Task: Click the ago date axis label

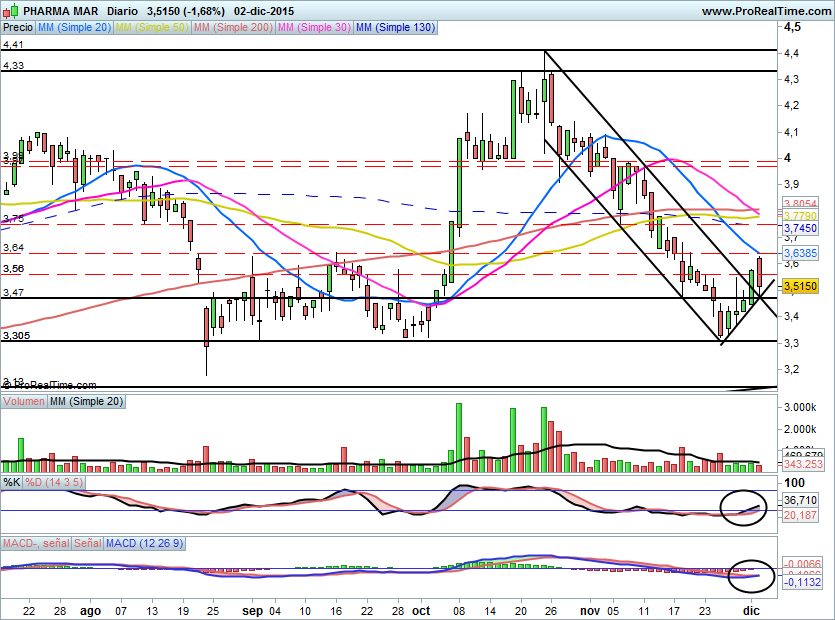Action: (x=91, y=611)
